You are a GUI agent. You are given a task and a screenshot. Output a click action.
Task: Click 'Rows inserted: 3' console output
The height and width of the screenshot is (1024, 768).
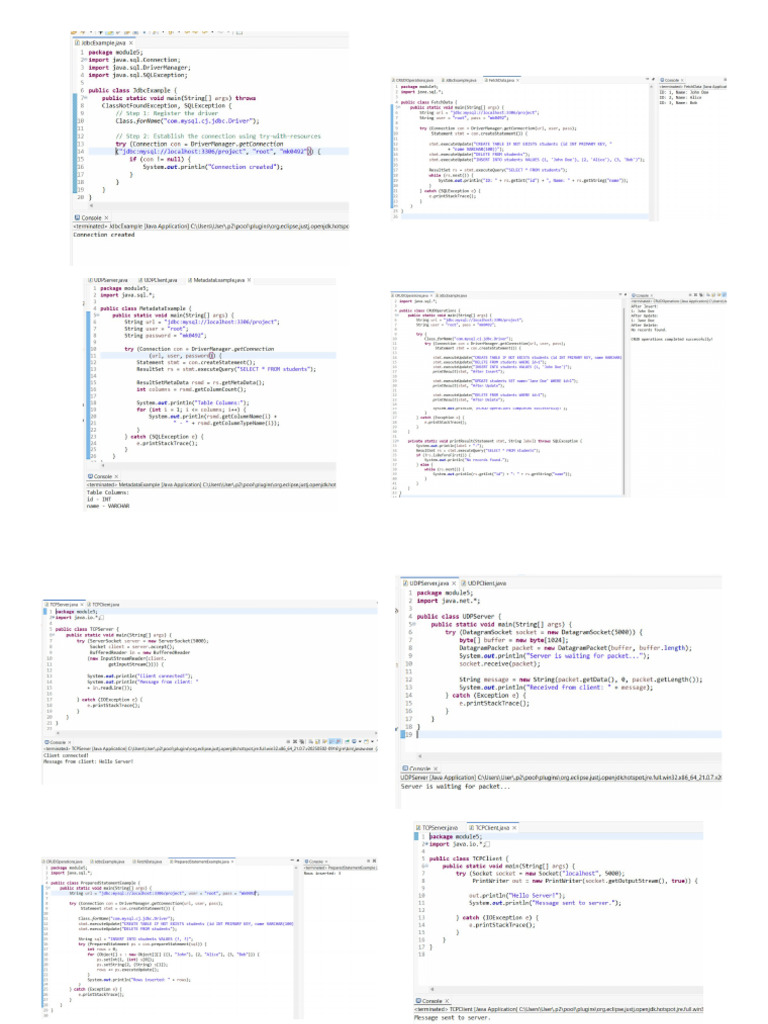pyautogui.click(x=323, y=873)
